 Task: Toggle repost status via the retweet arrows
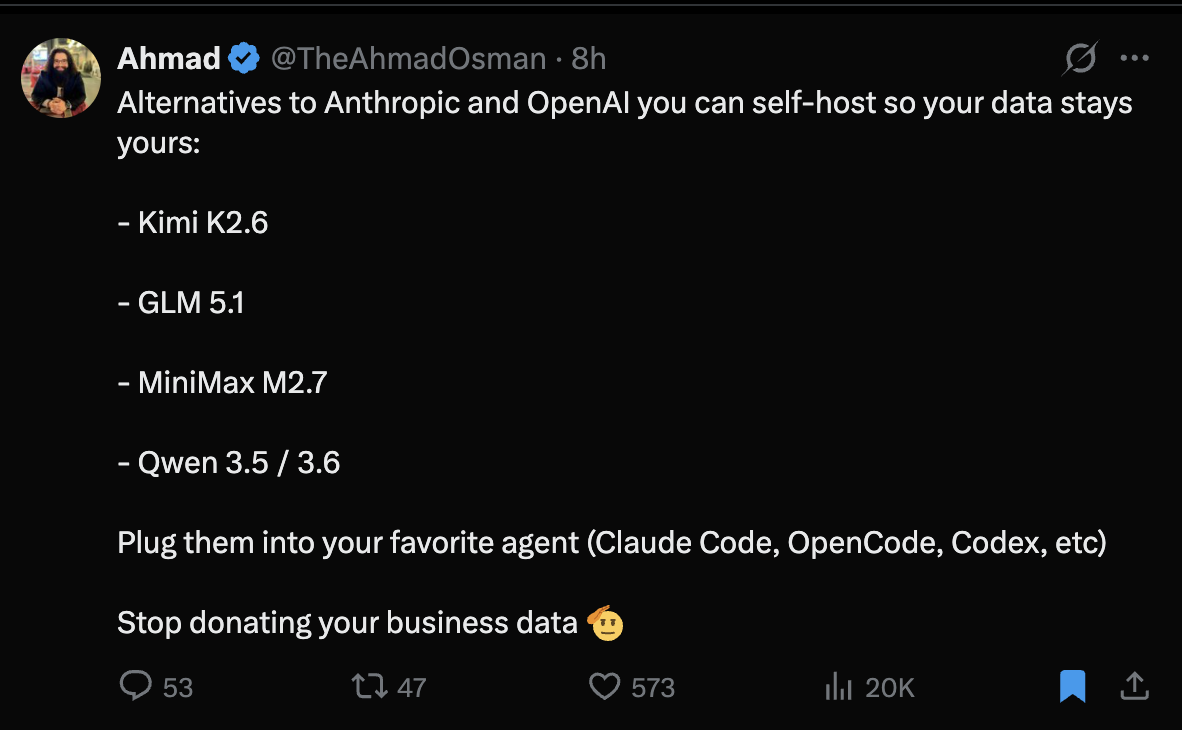(x=371, y=686)
